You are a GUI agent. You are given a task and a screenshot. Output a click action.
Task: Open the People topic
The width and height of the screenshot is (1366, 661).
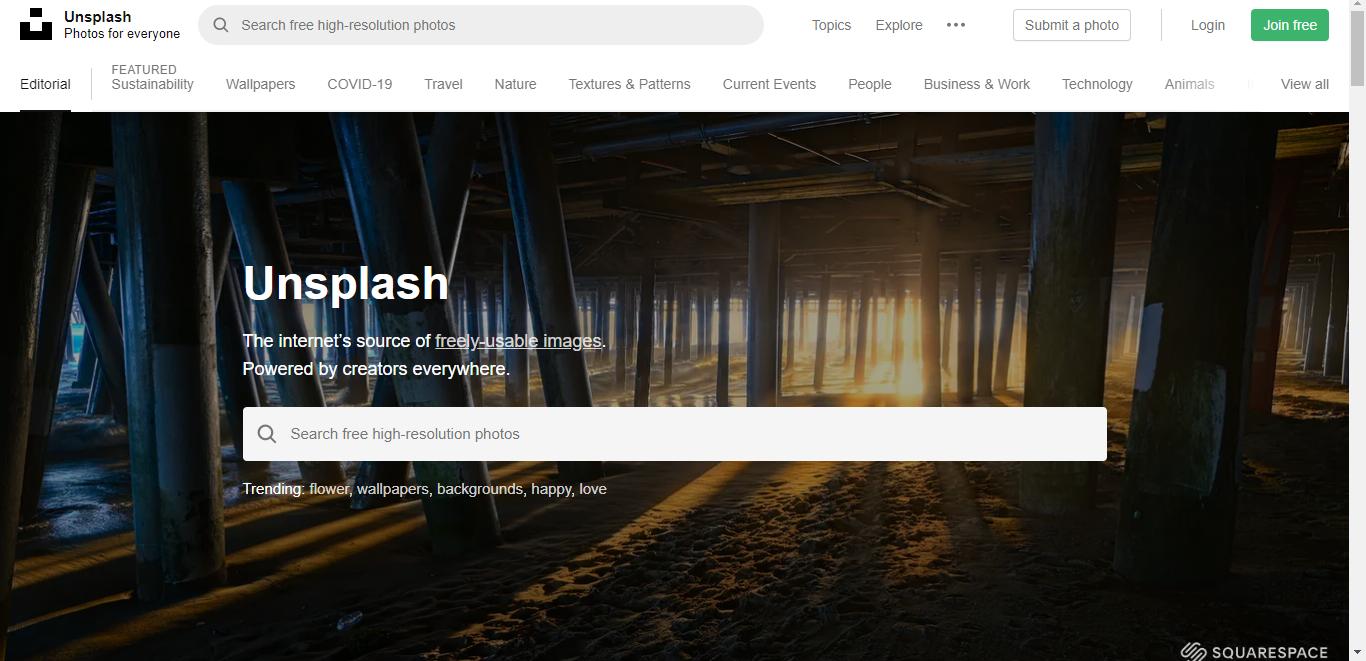[x=870, y=84]
